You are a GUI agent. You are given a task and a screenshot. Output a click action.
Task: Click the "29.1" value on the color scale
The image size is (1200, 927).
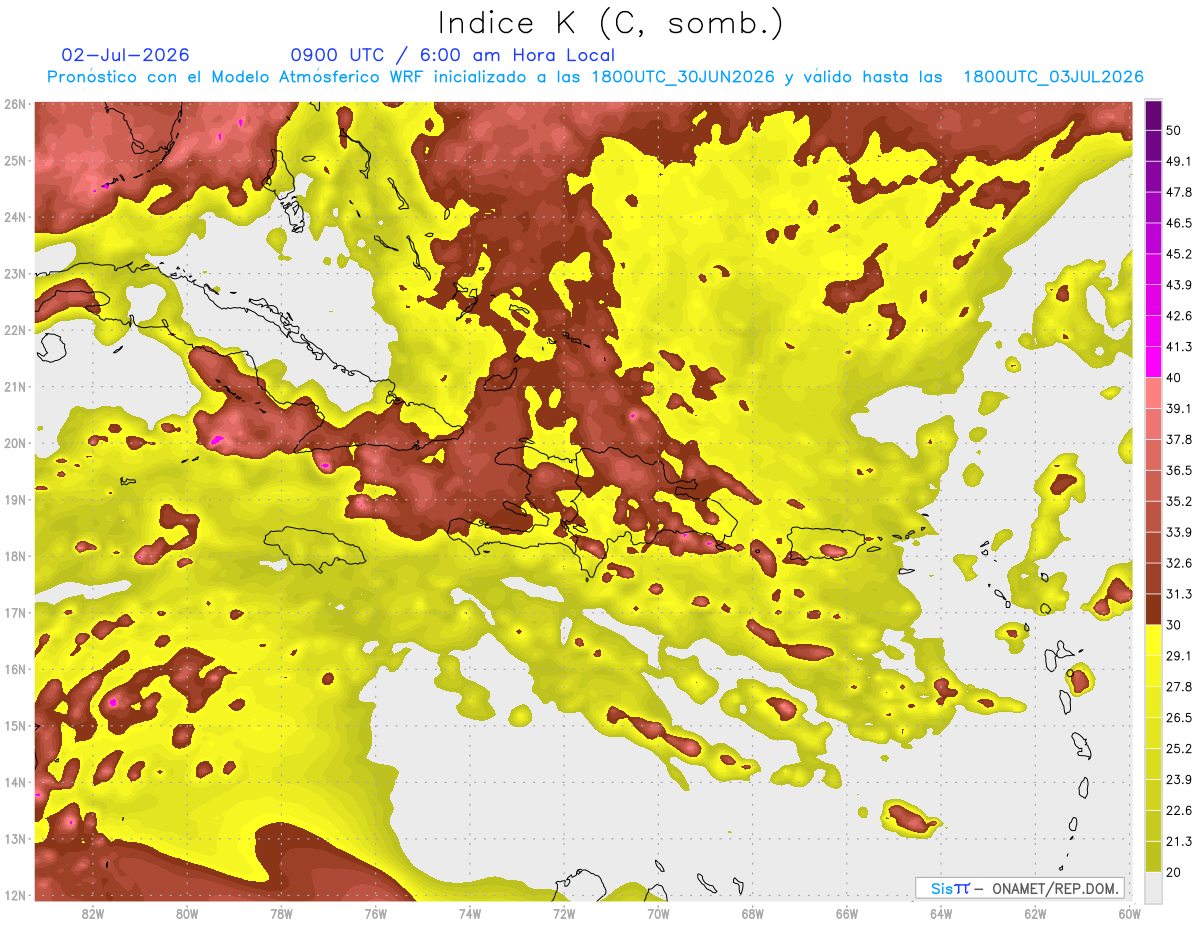1179,656
